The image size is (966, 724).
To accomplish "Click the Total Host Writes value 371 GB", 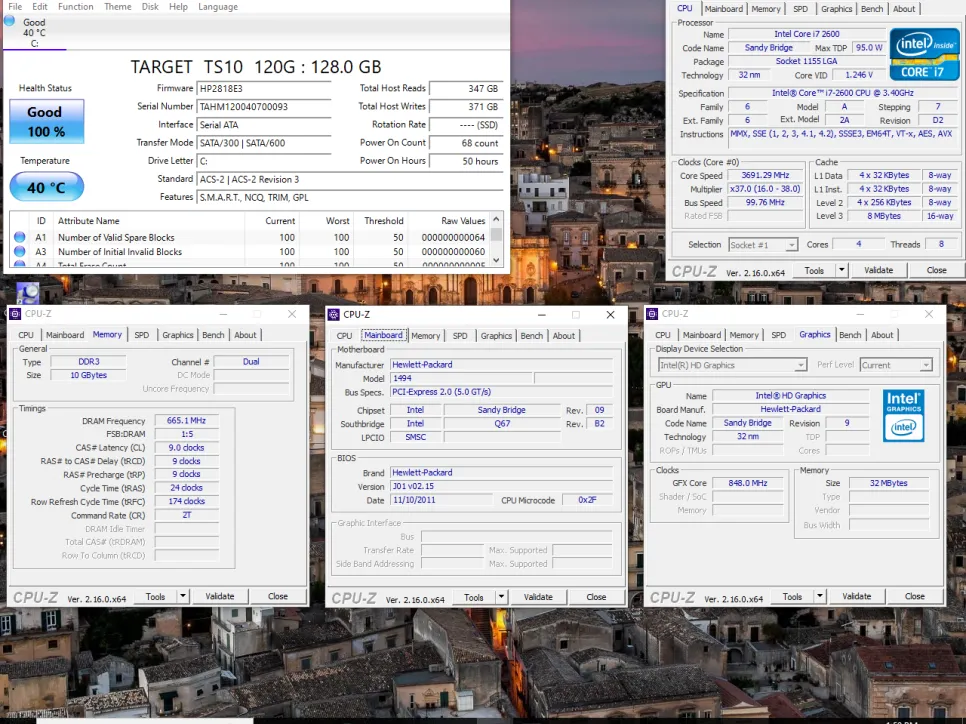I will (466, 107).
